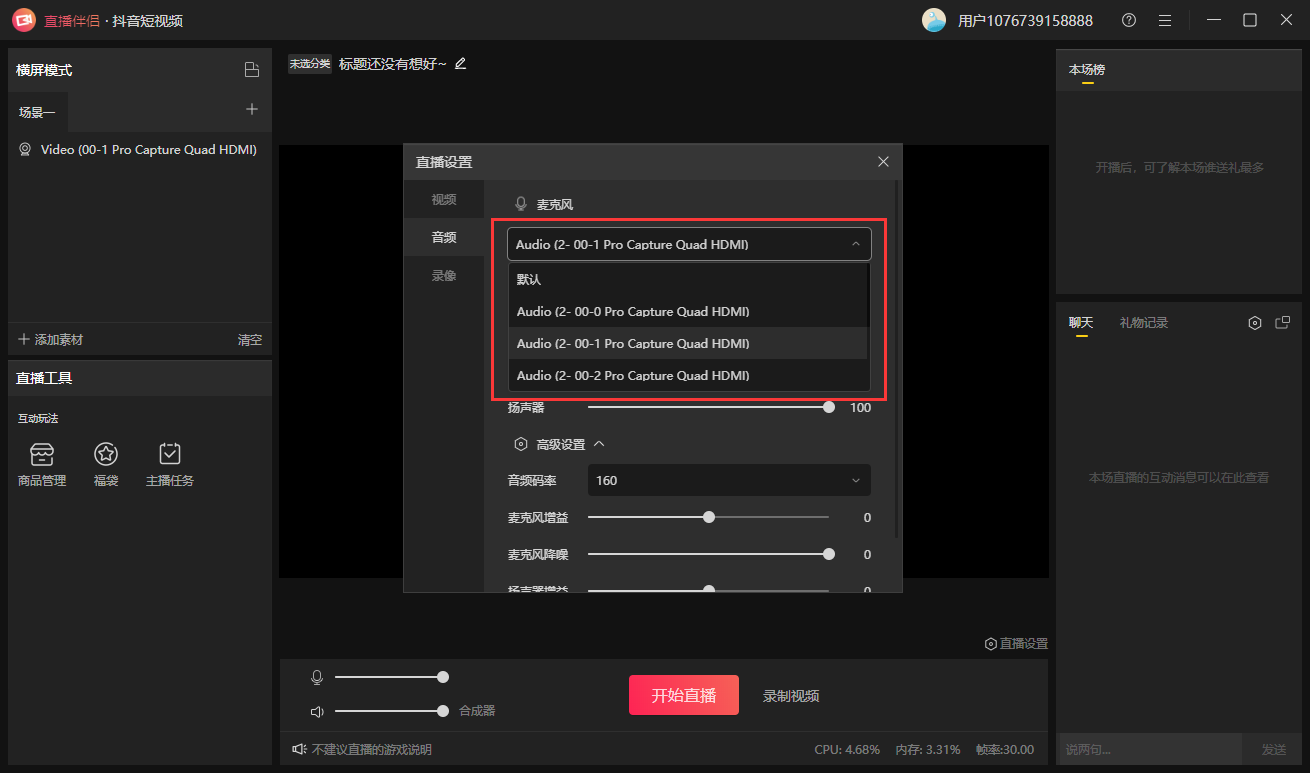Click bottom microphone volume slider

point(391,677)
